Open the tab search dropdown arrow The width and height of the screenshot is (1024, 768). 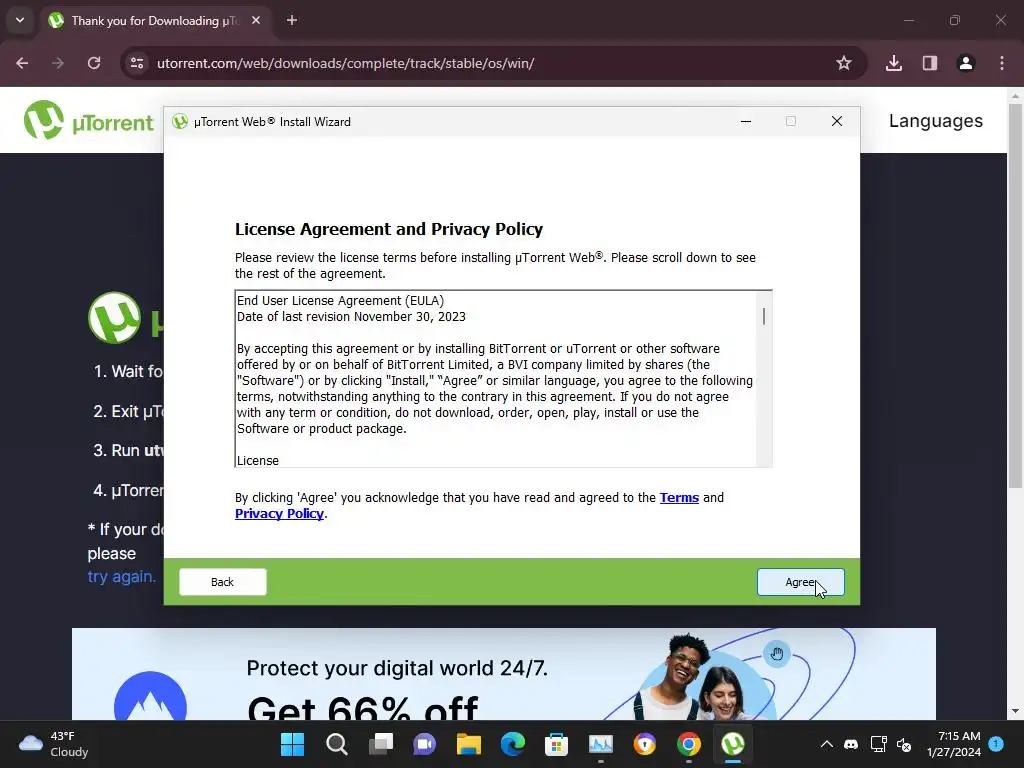coord(20,20)
